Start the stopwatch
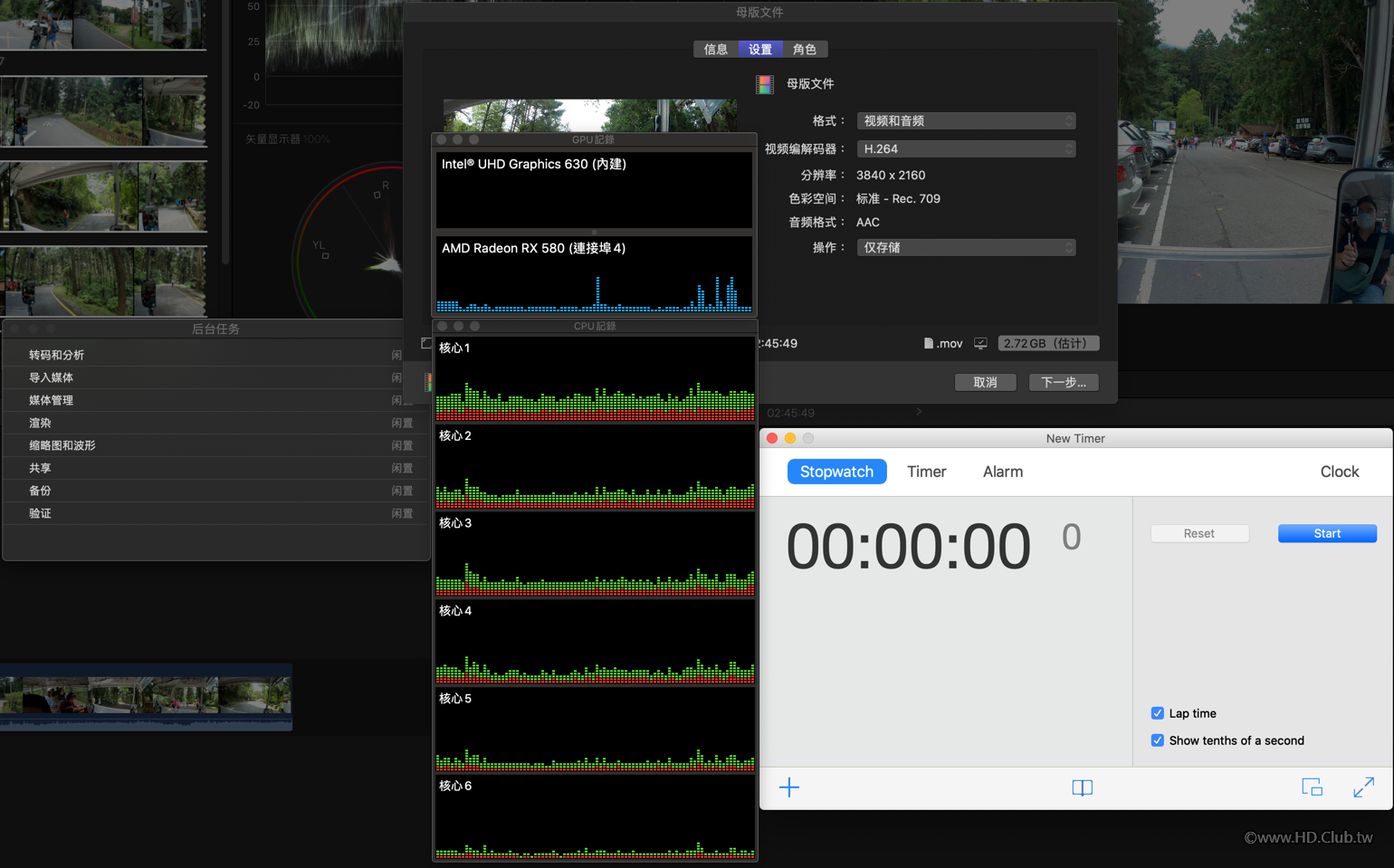Viewport: 1394px width, 868px height. pyautogui.click(x=1327, y=533)
